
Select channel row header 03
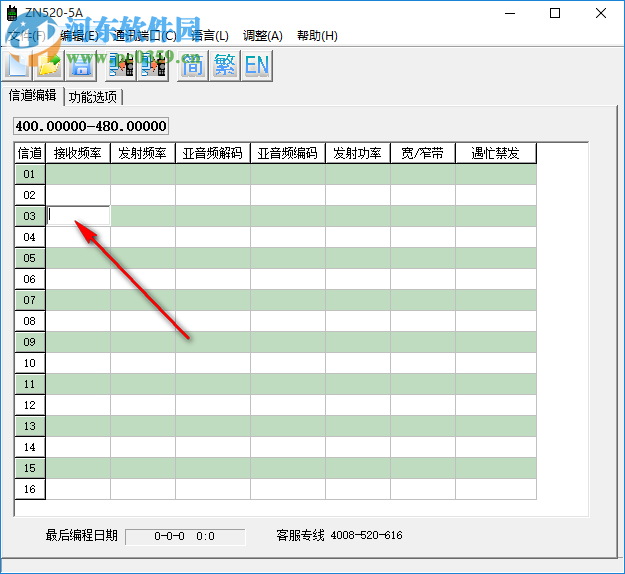pyautogui.click(x=29, y=216)
